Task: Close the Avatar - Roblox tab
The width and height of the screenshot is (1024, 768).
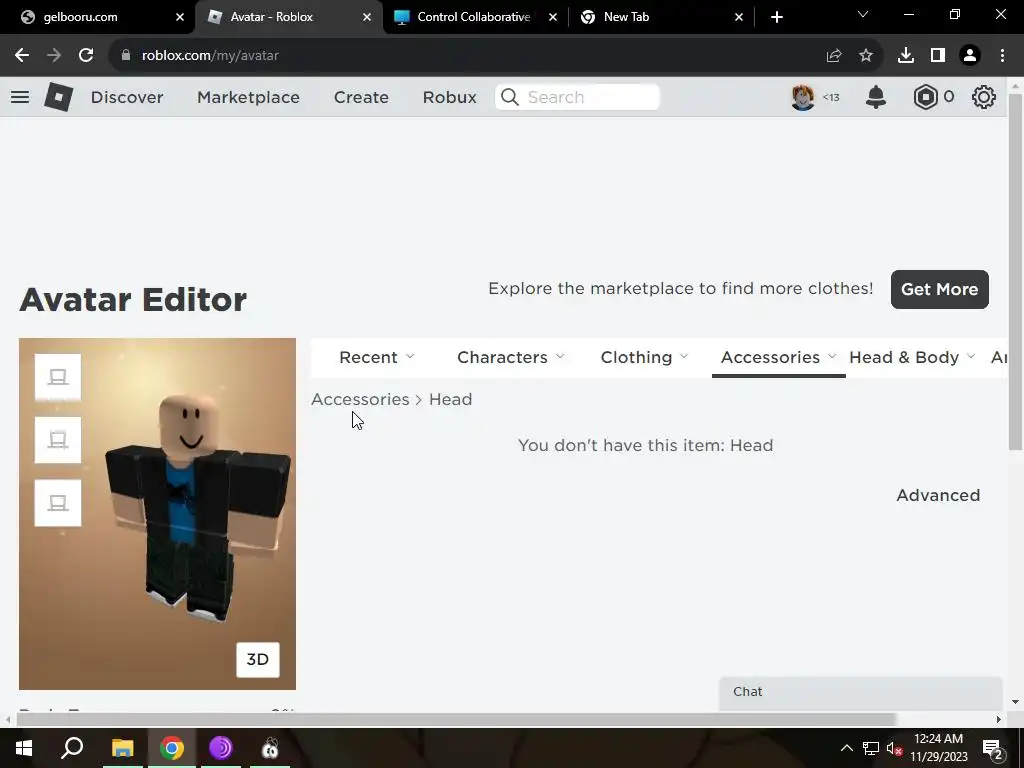Action: coord(367,17)
